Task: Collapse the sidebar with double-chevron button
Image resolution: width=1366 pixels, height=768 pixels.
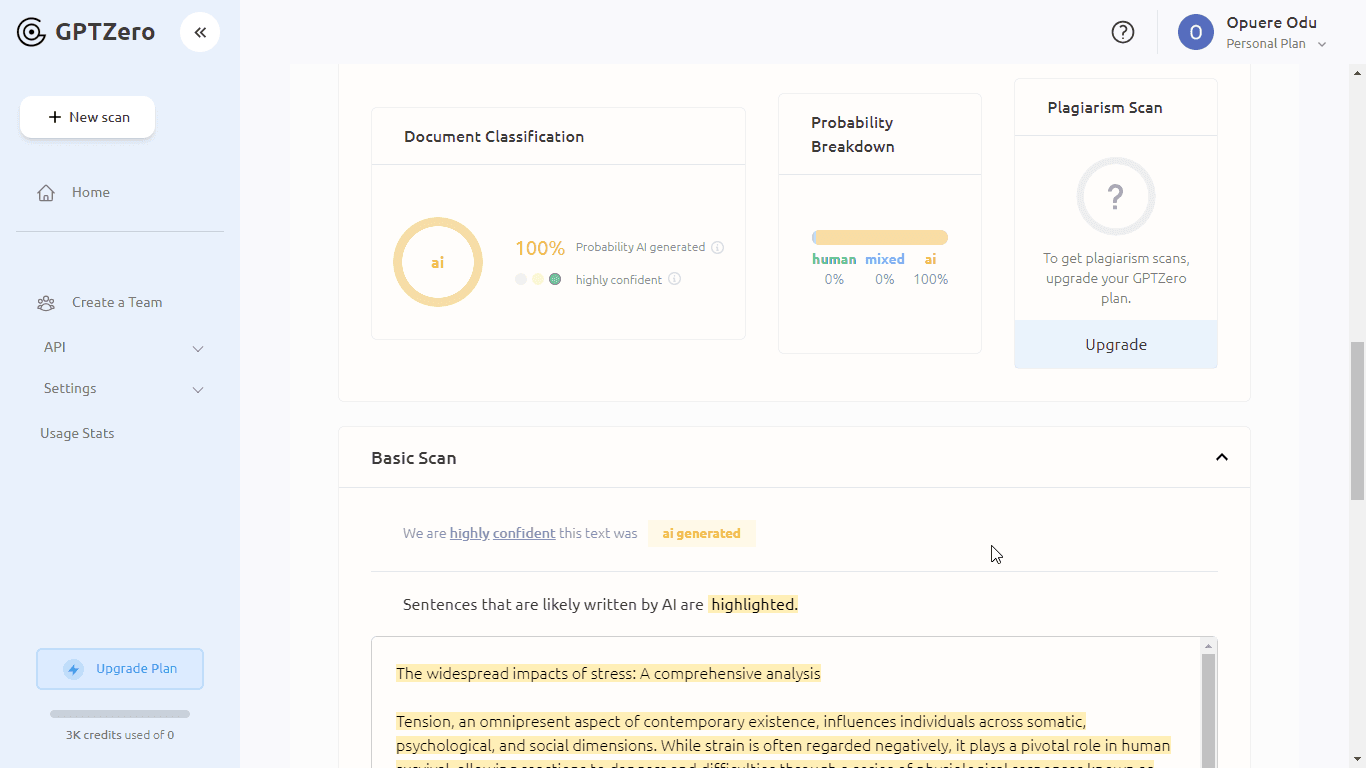Action: click(200, 32)
